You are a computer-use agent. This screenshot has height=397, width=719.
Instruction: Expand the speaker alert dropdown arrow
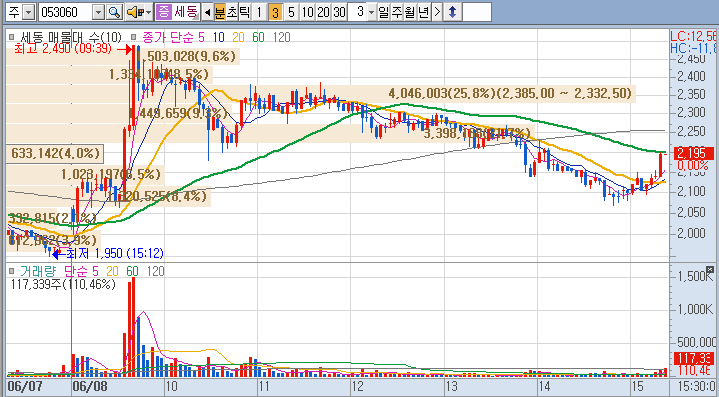coord(149,12)
